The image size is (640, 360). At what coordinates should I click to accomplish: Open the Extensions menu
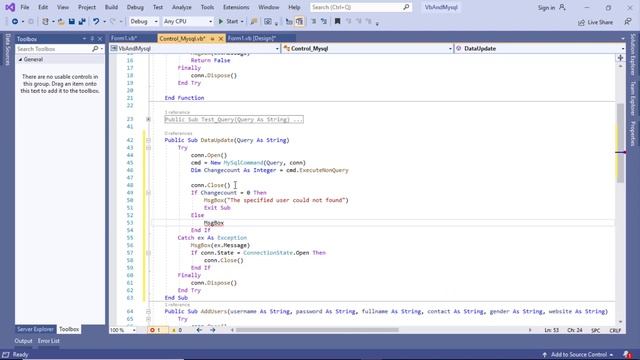pyautogui.click(x=236, y=7)
